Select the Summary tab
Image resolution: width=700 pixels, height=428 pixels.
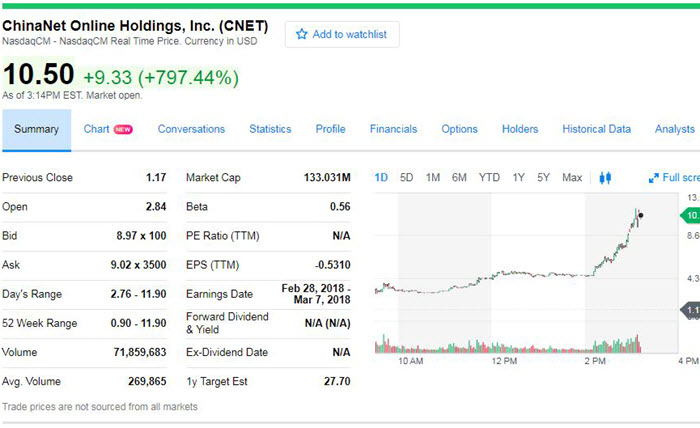tap(37, 129)
